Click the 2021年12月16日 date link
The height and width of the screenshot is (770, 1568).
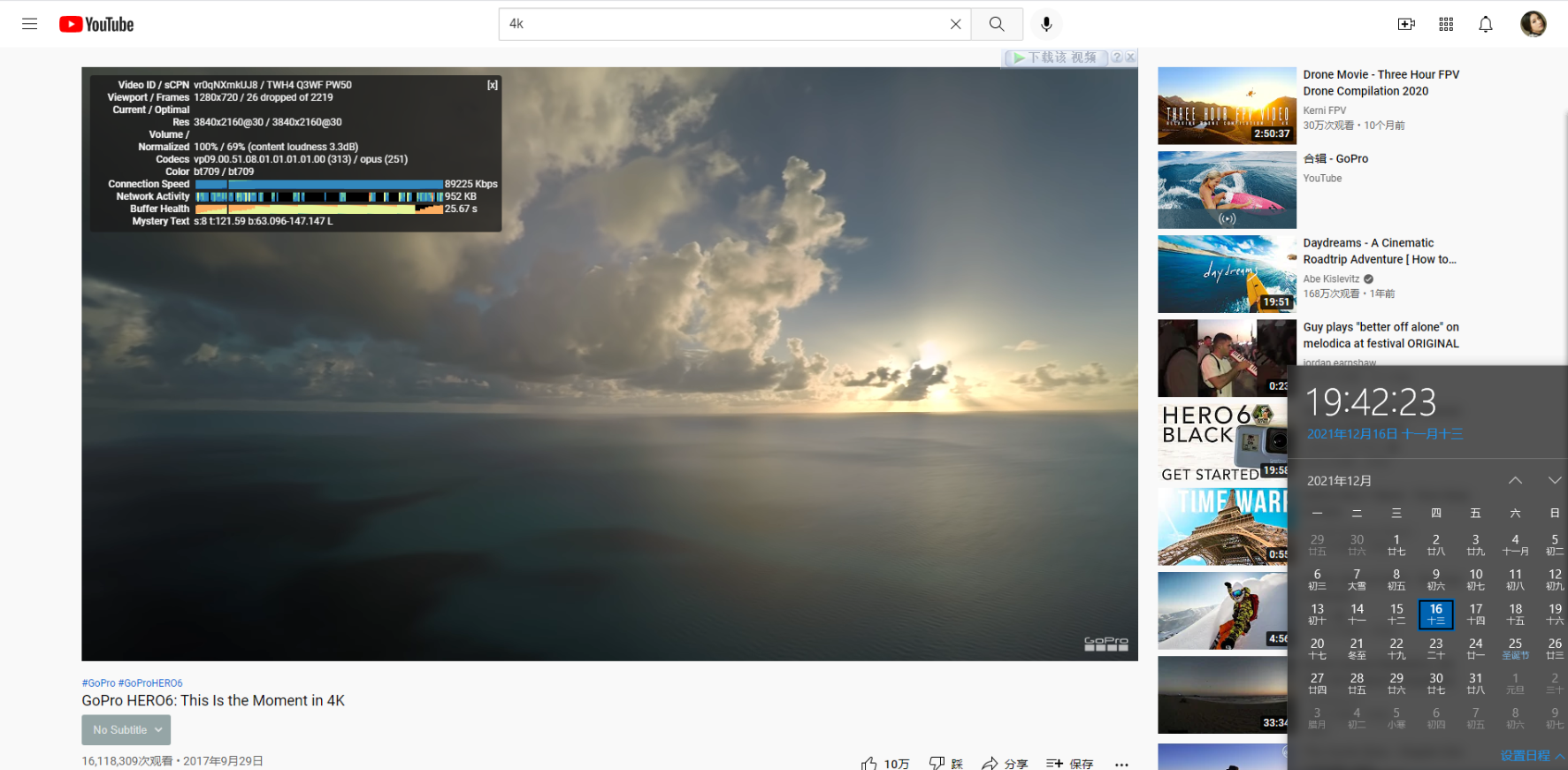pos(1385,434)
